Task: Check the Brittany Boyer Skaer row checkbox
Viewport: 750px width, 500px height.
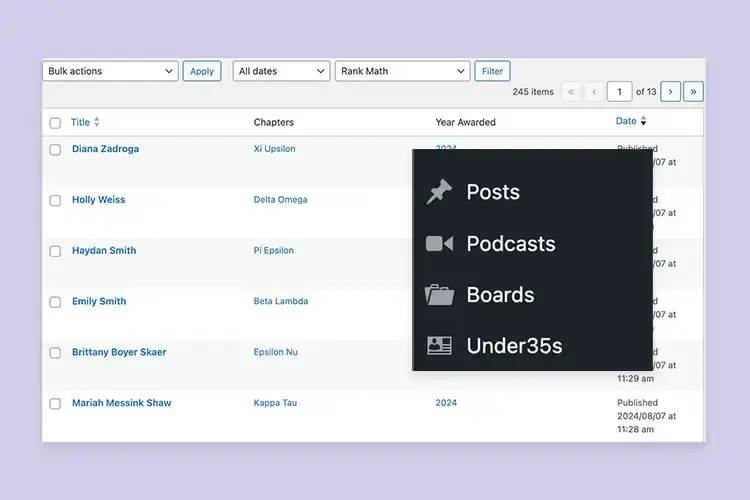Action: pyautogui.click(x=55, y=353)
